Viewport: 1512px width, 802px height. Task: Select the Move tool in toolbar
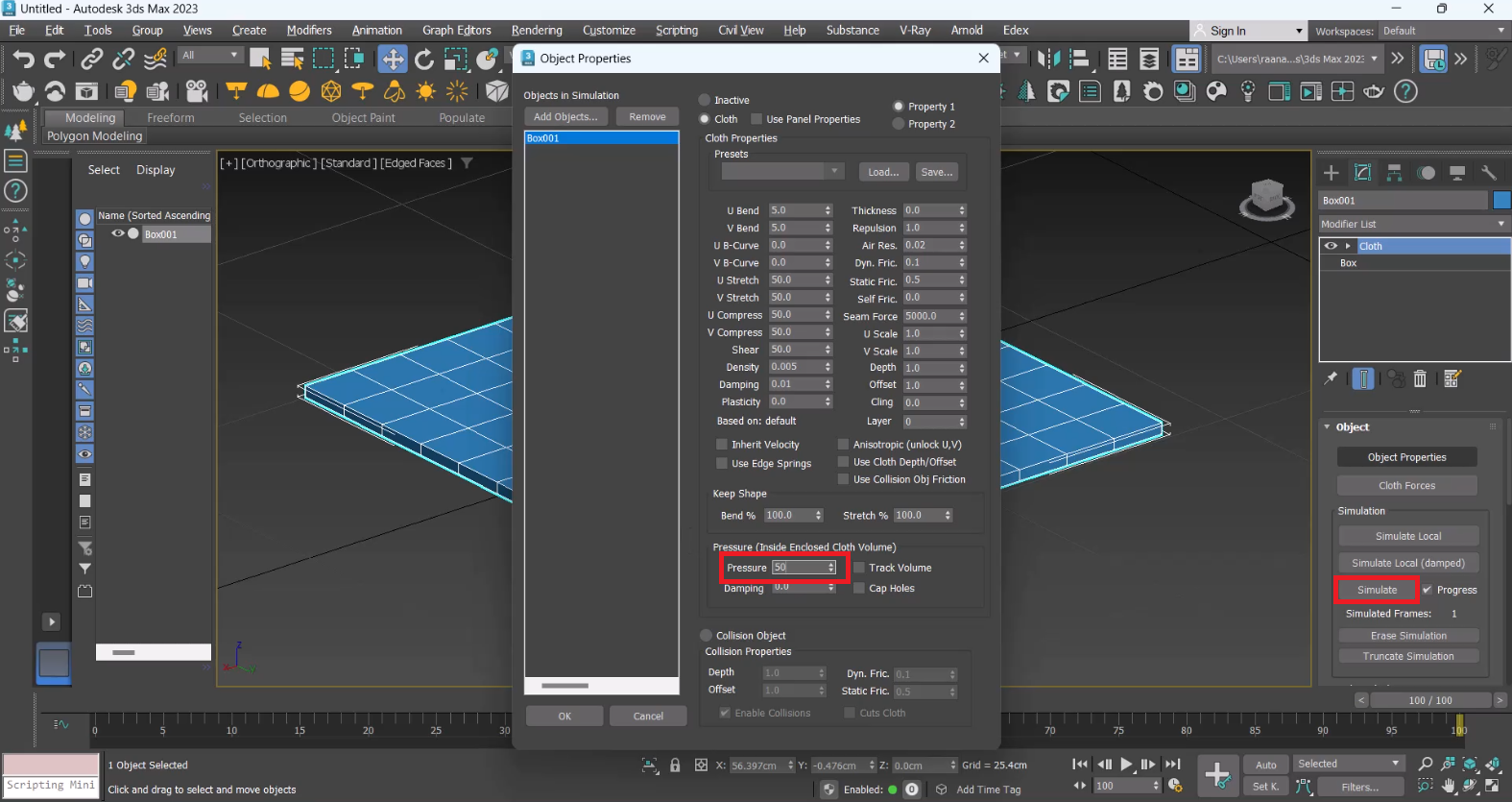393,60
